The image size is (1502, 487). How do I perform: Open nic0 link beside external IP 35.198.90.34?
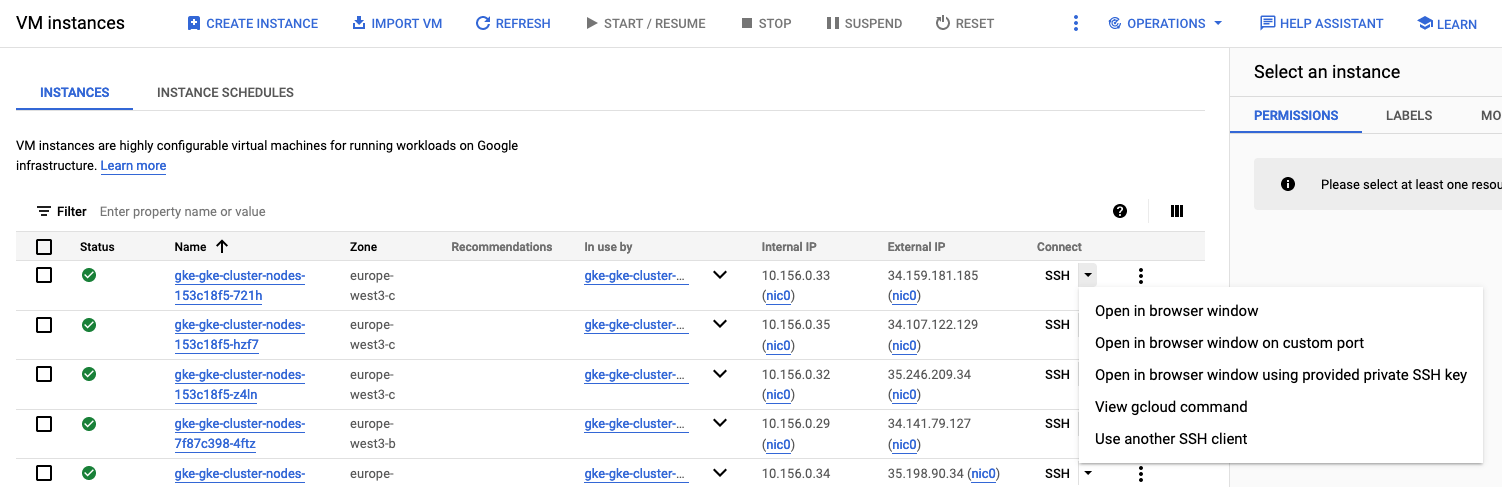point(984,473)
